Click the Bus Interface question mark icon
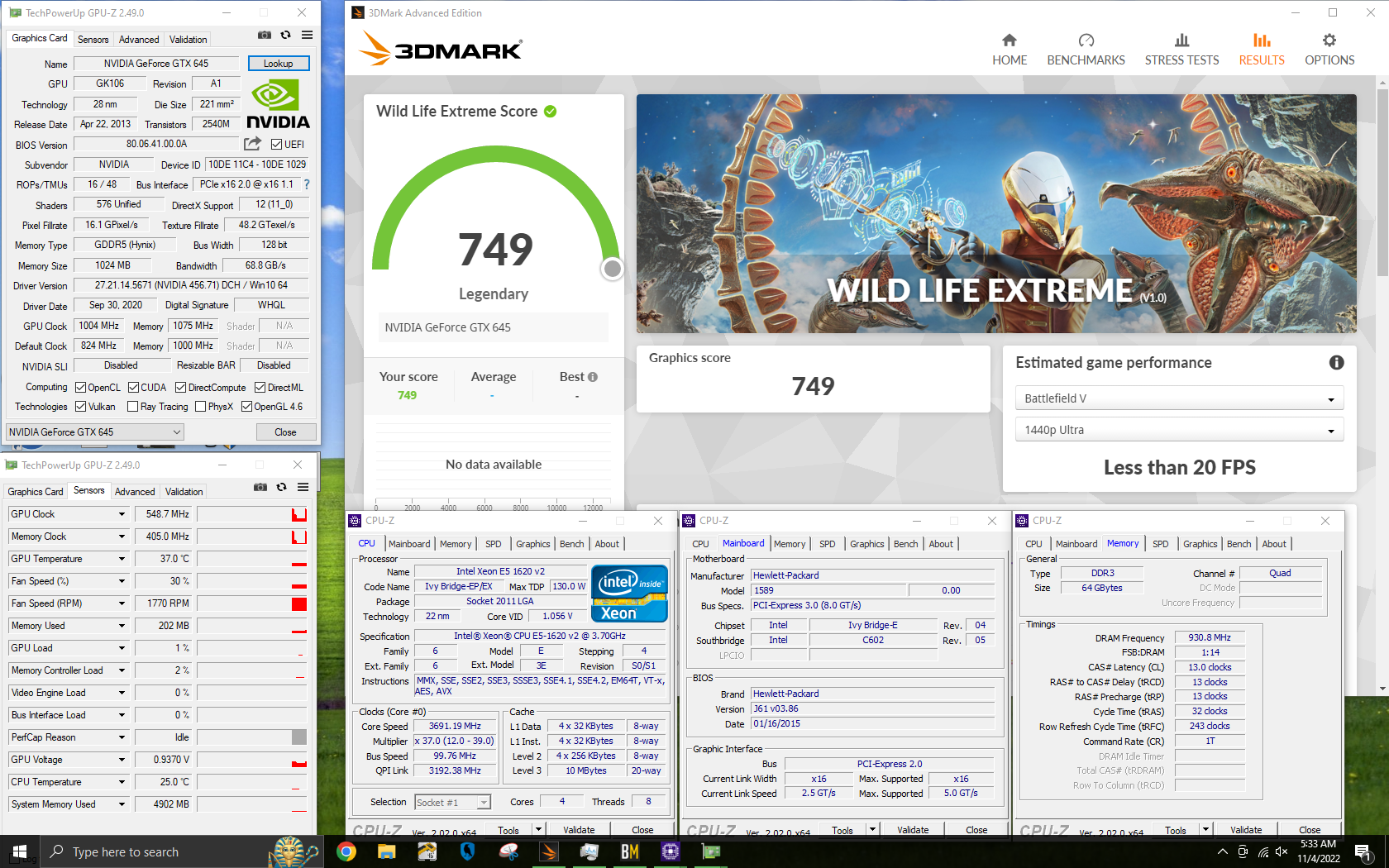Image resolution: width=1389 pixels, height=868 pixels. [307, 184]
